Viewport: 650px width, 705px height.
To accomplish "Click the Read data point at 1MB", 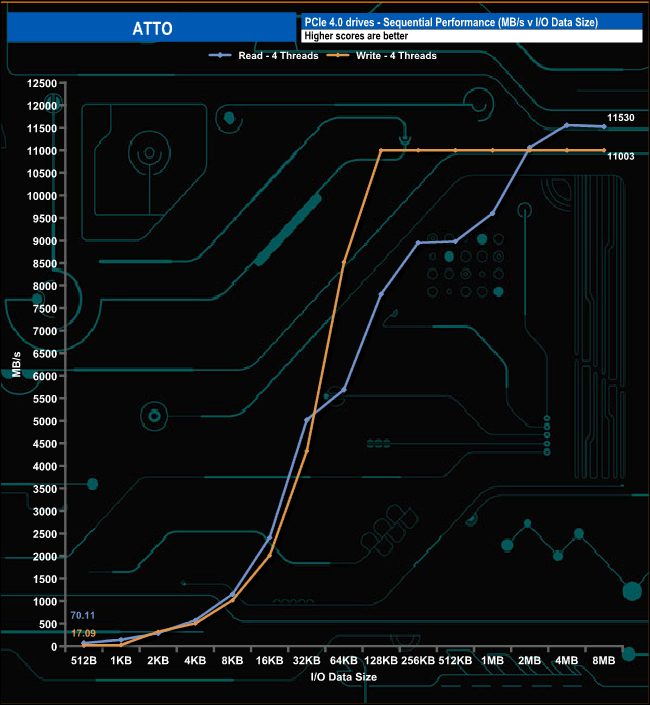I will tap(492, 213).
